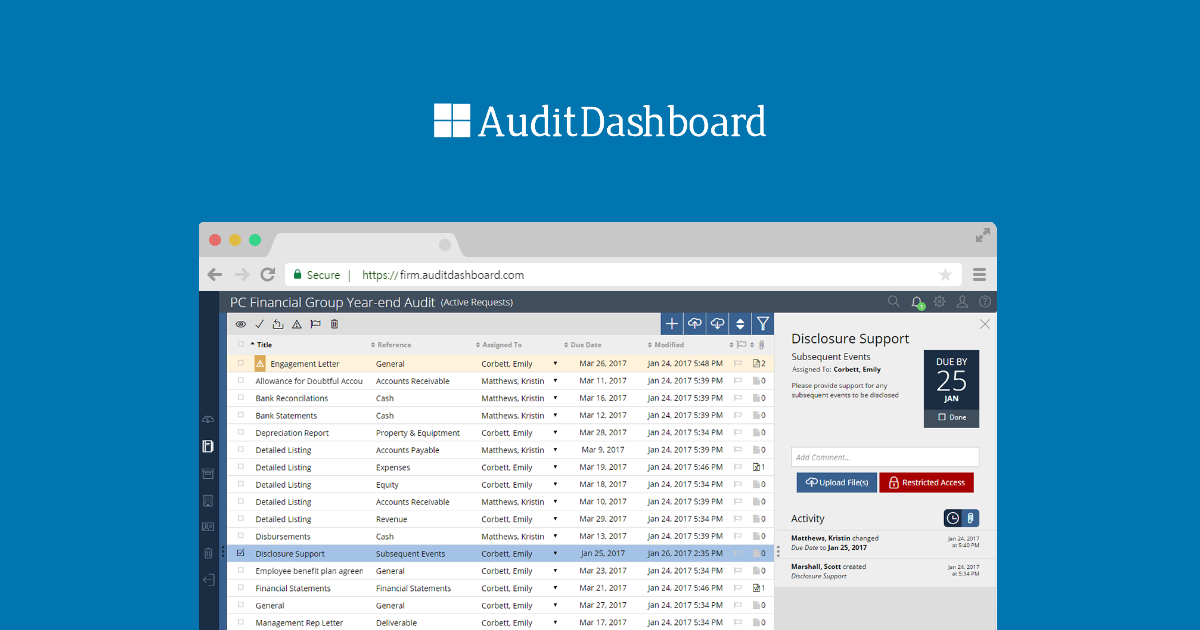Open the notifications bell icon
The height and width of the screenshot is (630, 1200).
[x=917, y=302]
